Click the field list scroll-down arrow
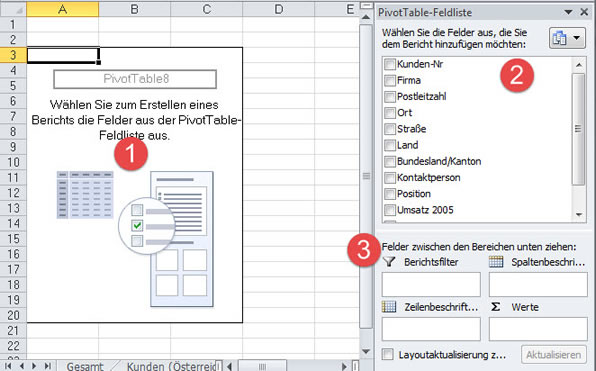The image size is (596, 371). pyautogui.click(x=579, y=215)
